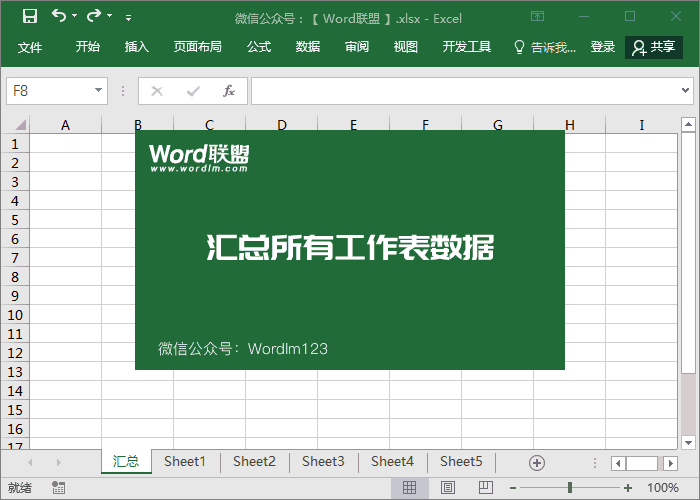The width and height of the screenshot is (700, 500).
Task: Click the 就绪 status bar text
Action: (x=20, y=488)
